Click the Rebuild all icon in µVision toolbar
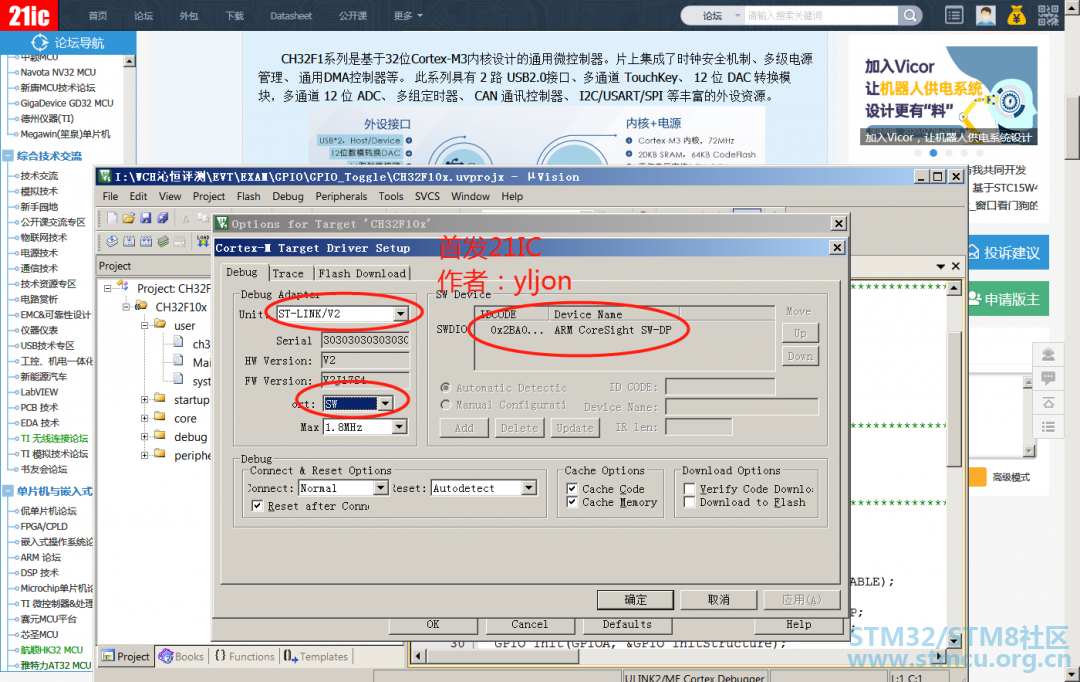 pos(146,241)
